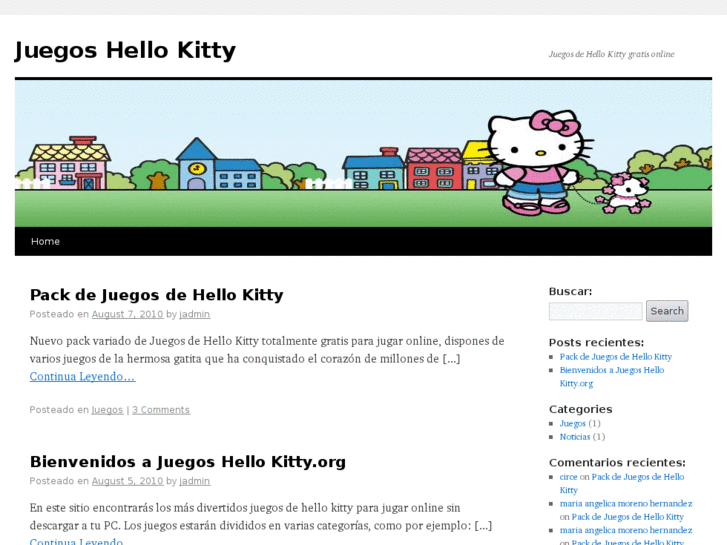This screenshot has width=727, height=545.
Task: Open the Juegos (1) category in sidebar
Action: (573, 423)
